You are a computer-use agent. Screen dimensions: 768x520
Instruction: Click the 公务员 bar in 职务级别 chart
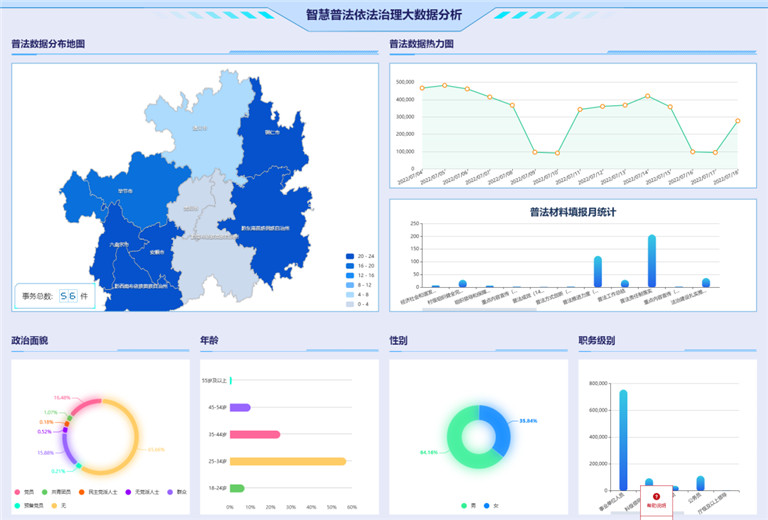[700, 483]
